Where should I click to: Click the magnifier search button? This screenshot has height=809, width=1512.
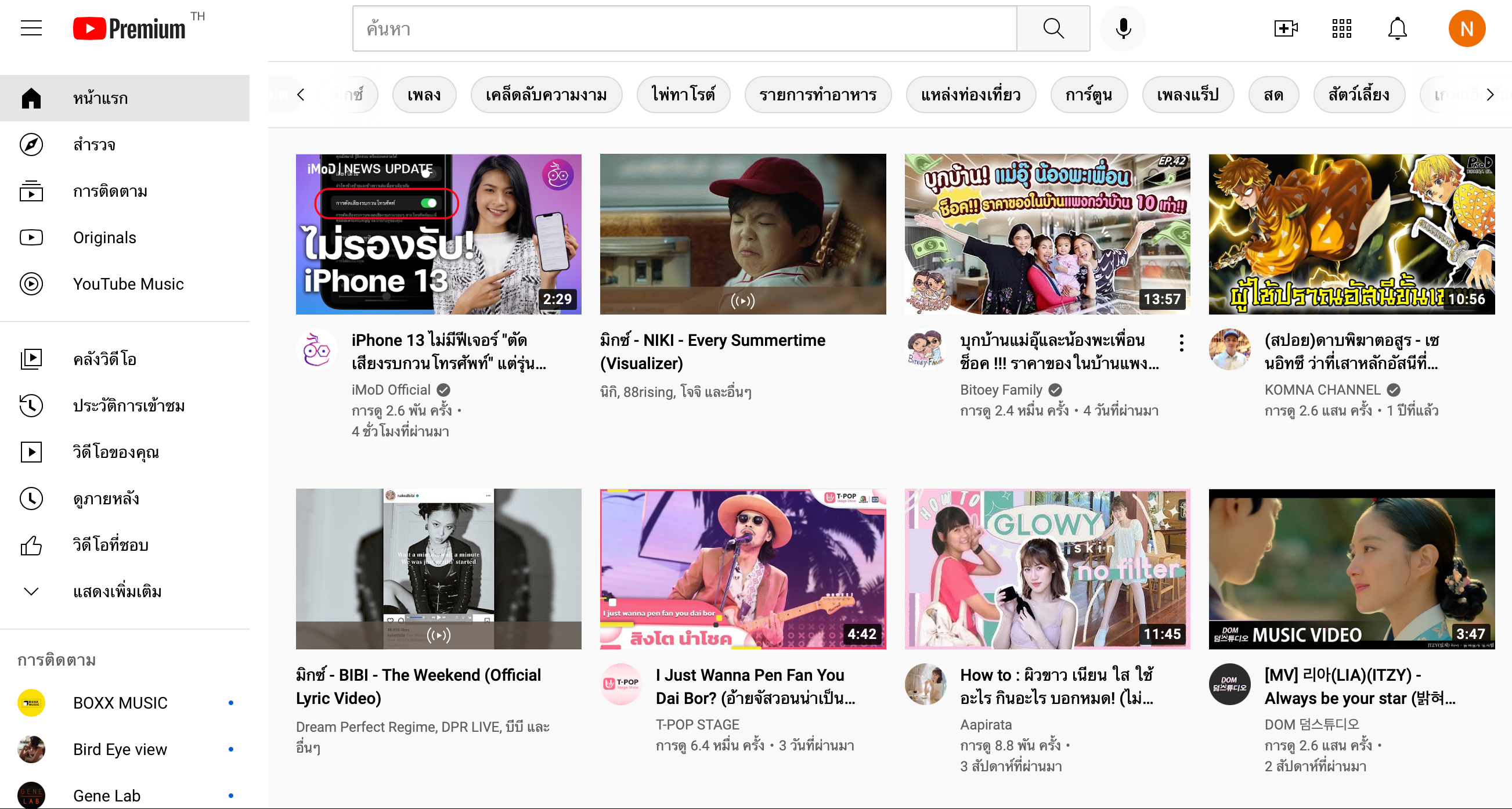[x=1053, y=28]
